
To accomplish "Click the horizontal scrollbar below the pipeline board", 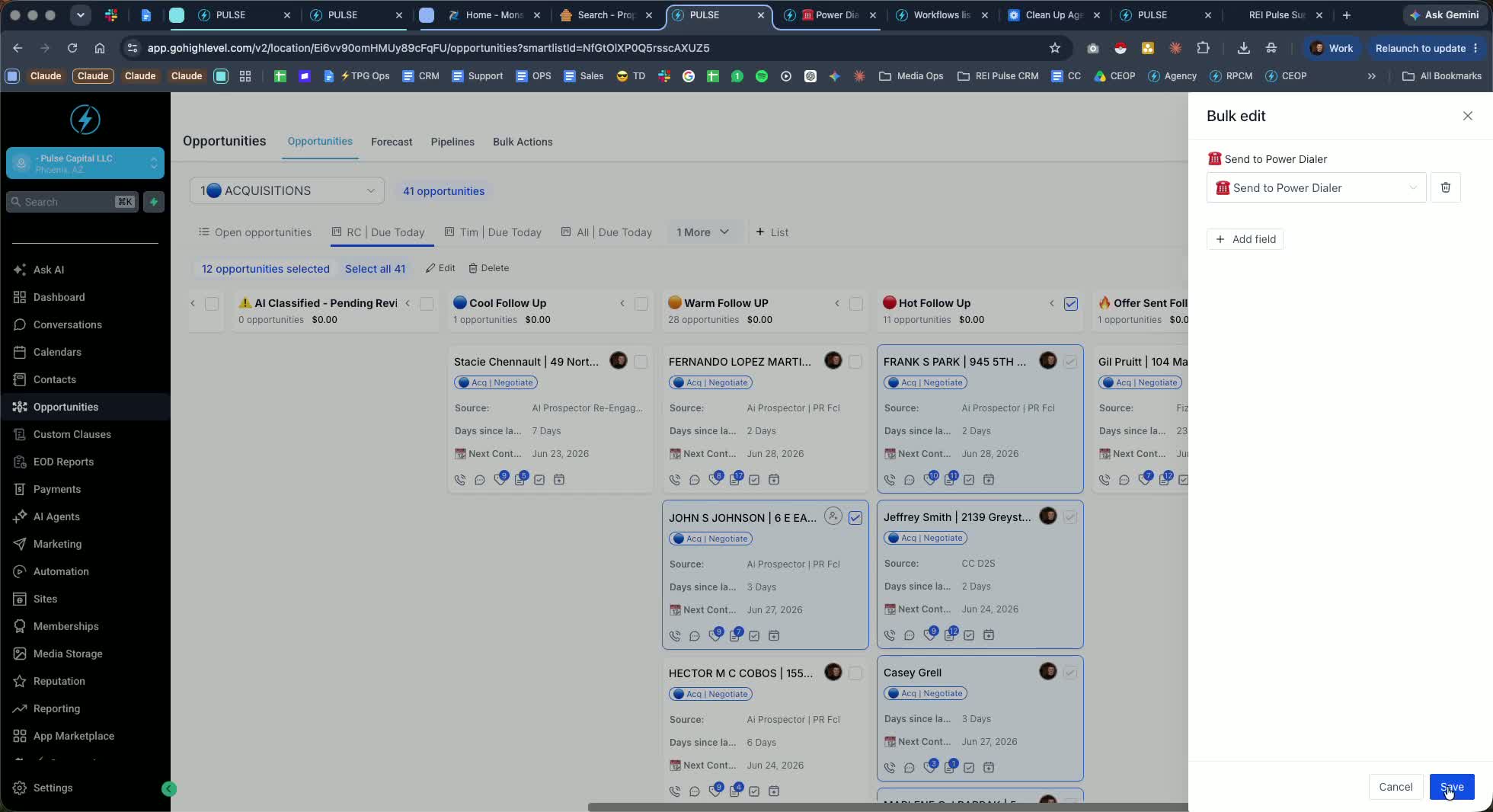I will point(887,807).
